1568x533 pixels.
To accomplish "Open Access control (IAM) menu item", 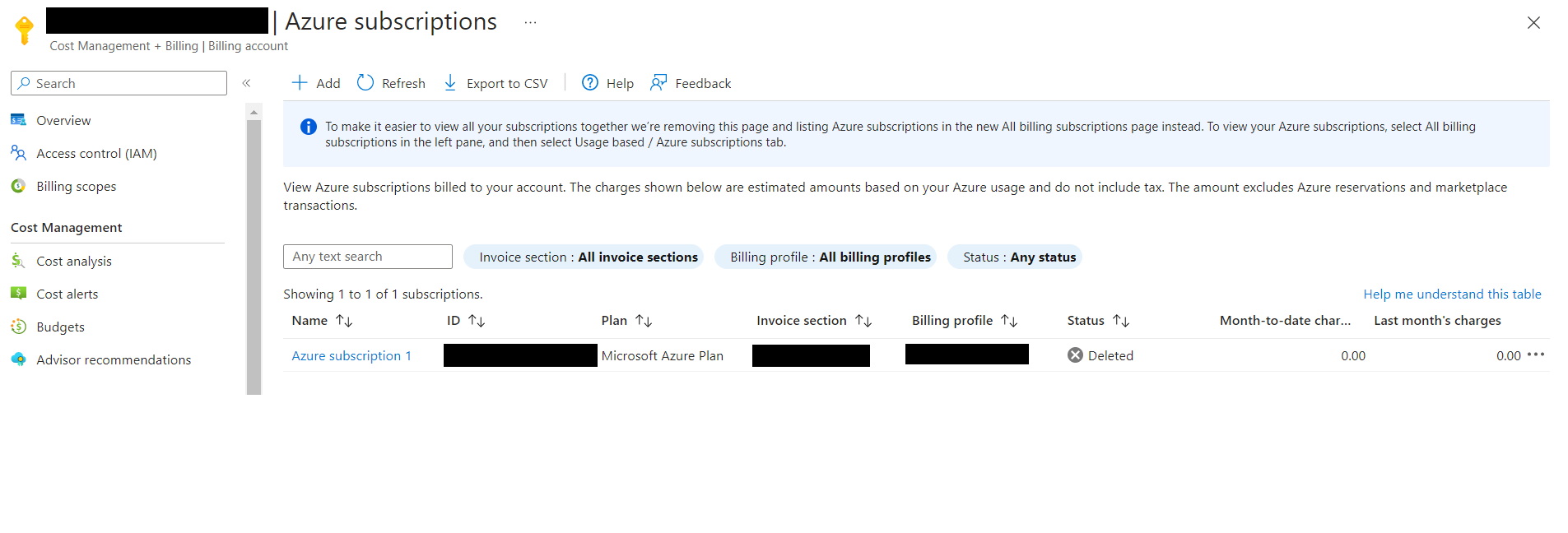I will pyautogui.click(x=96, y=153).
